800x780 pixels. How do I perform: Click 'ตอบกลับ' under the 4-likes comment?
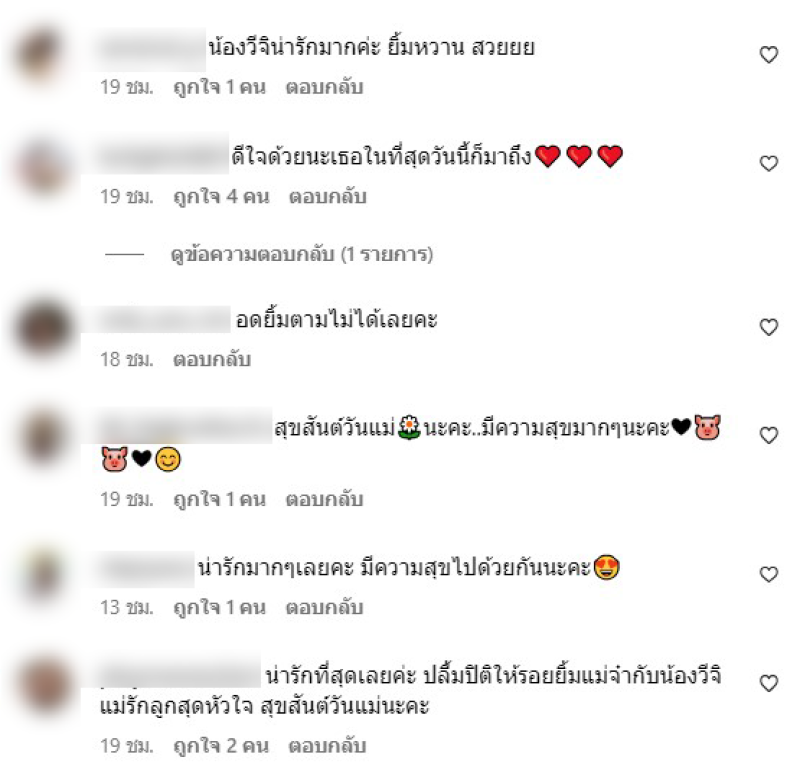click(x=328, y=196)
